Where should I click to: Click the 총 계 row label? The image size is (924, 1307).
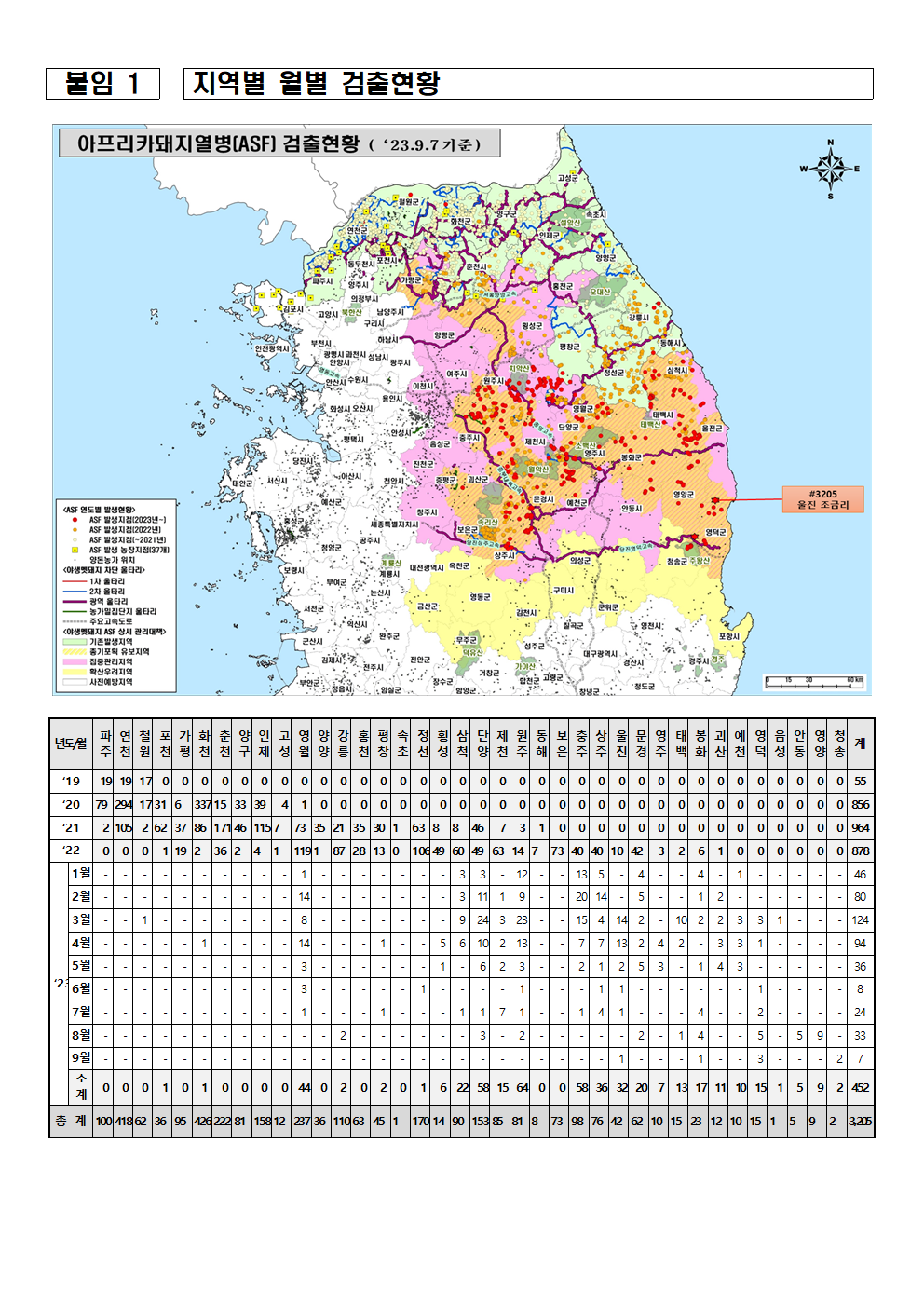71,1121
